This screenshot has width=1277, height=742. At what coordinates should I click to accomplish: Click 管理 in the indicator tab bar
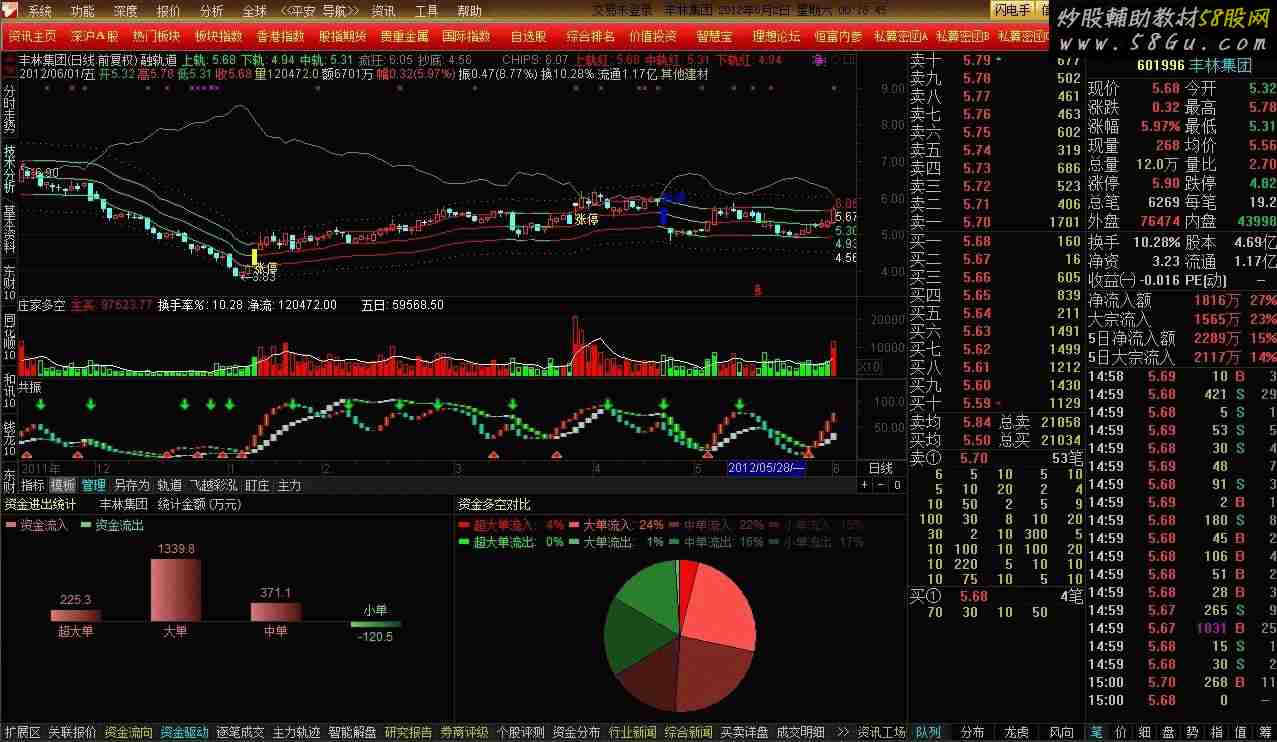(x=93, y=485)
